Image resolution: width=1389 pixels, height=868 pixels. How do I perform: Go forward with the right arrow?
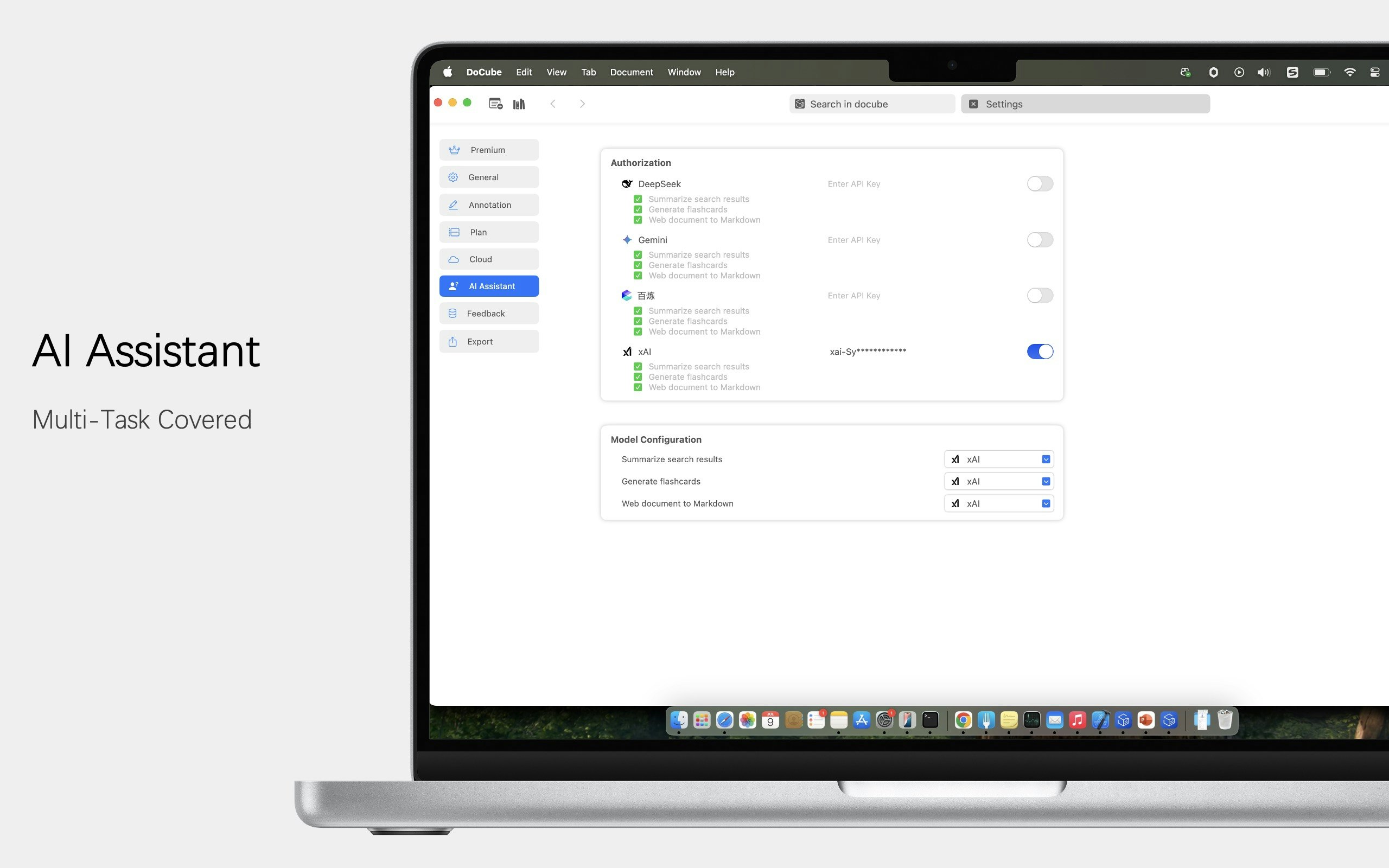583,104
